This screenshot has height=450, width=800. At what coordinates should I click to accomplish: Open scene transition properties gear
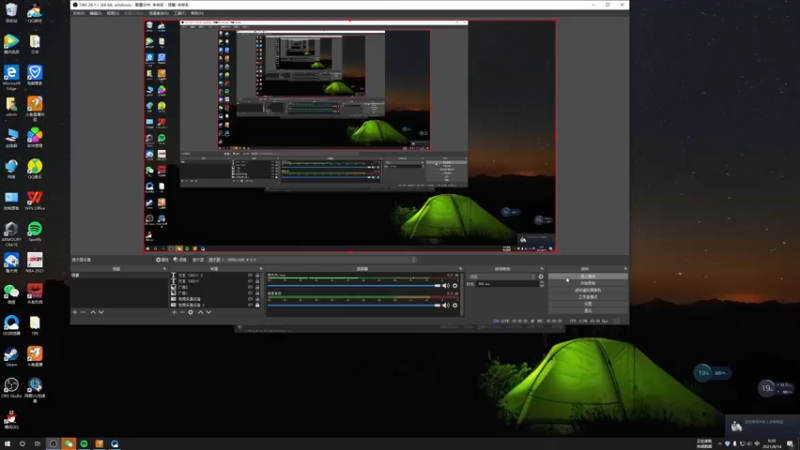[x=541, y=277]
